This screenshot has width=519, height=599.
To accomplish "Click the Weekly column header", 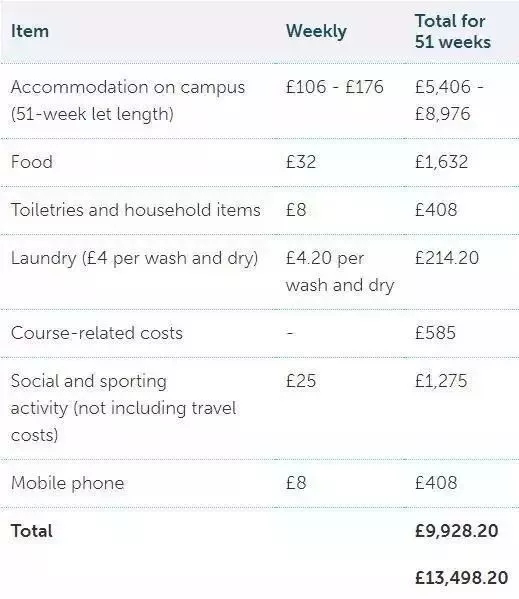I will pyautogui.click(x=316, y=32).
